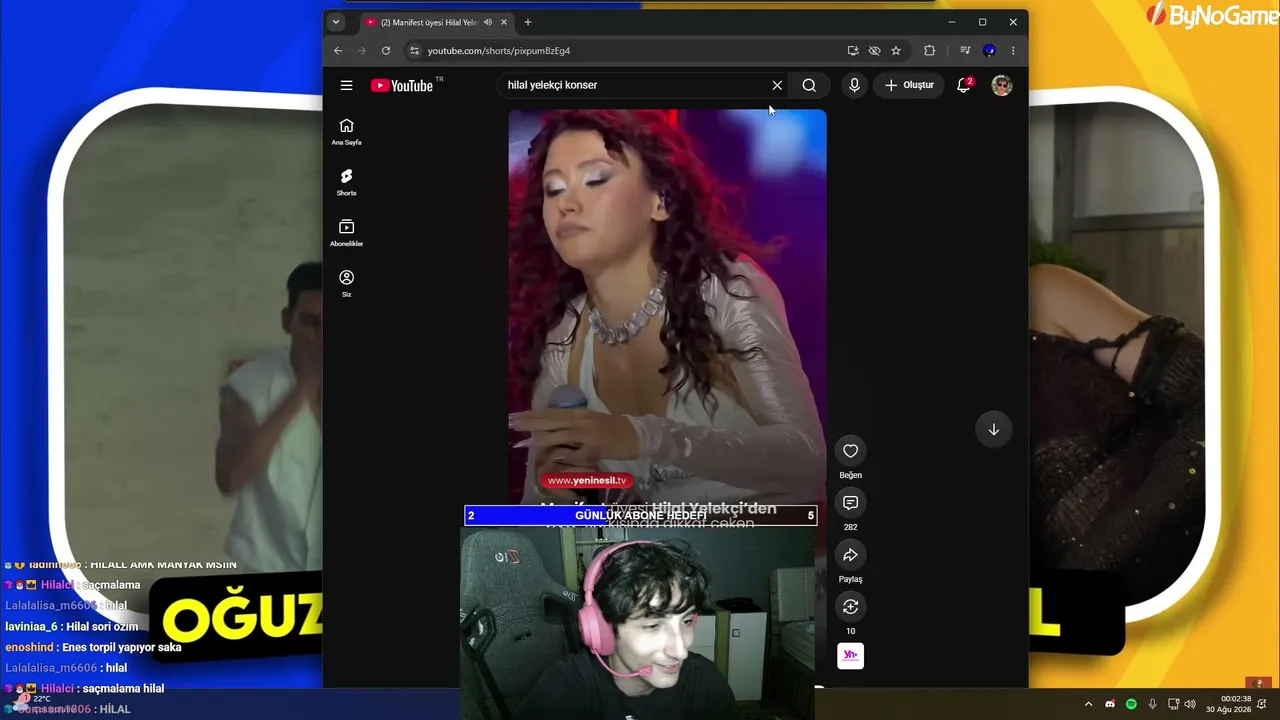1280x720 pixels.
Task: Open the Oluştur create menu
Action: pyautogui.click(x=909, y=85)
